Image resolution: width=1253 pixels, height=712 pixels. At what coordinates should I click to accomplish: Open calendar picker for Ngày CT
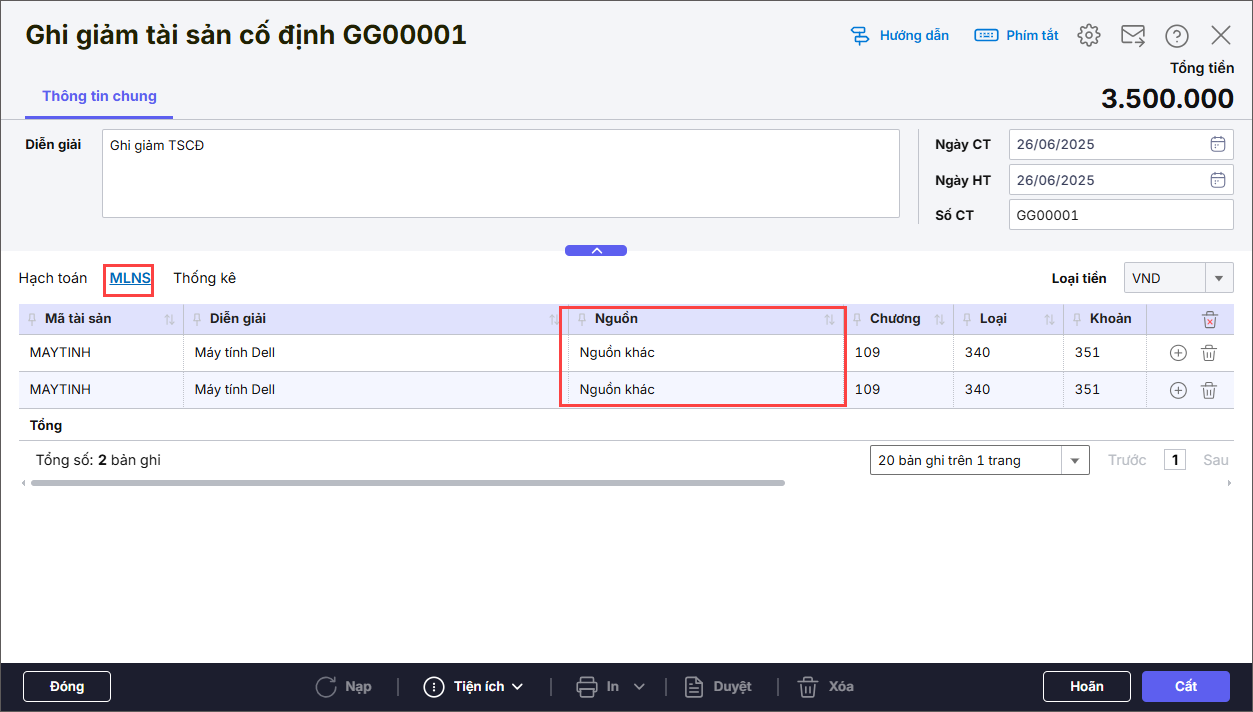click(x=1217, y=144)
